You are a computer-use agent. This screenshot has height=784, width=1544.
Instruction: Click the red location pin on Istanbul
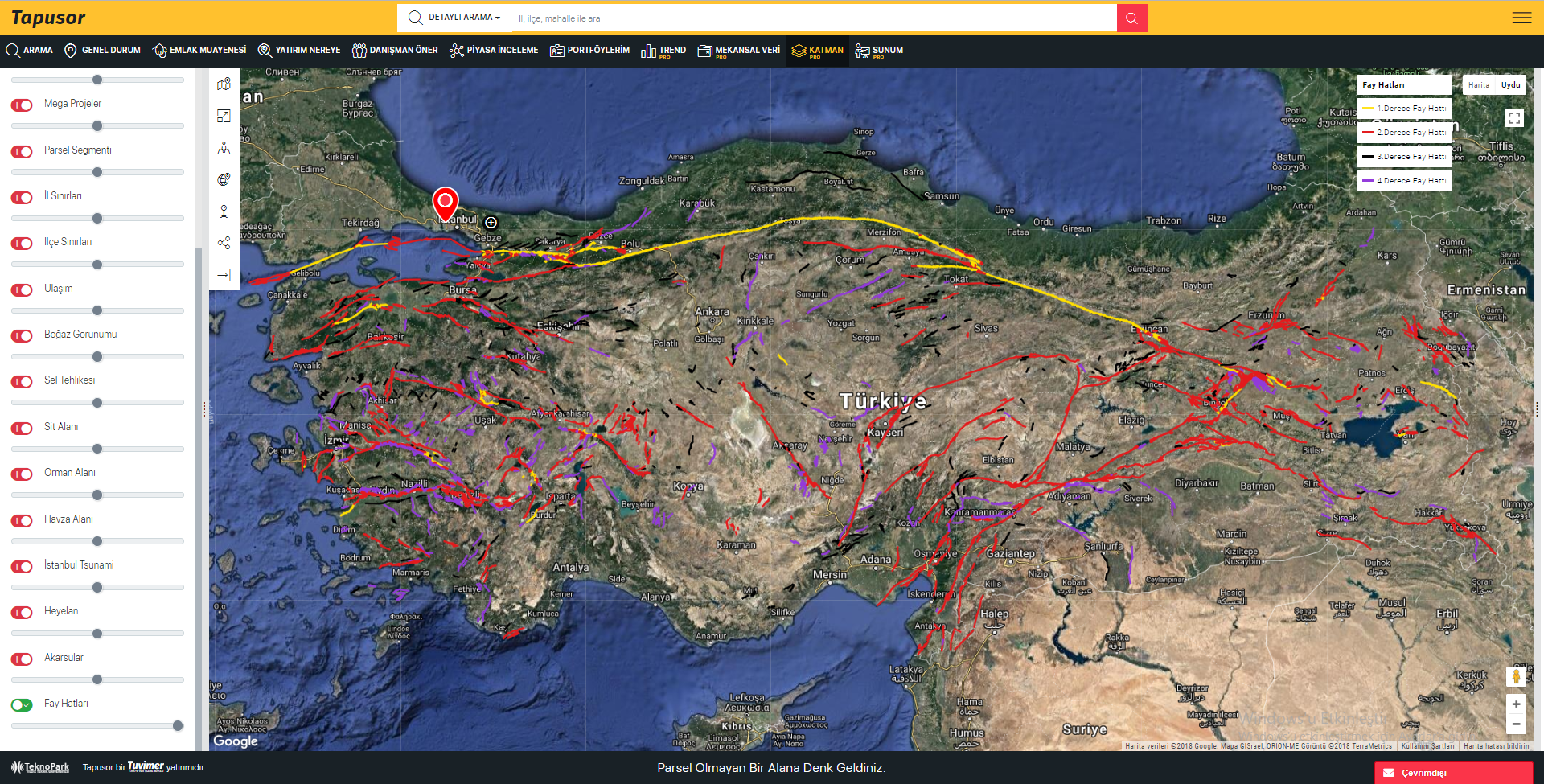click(445, 202)
